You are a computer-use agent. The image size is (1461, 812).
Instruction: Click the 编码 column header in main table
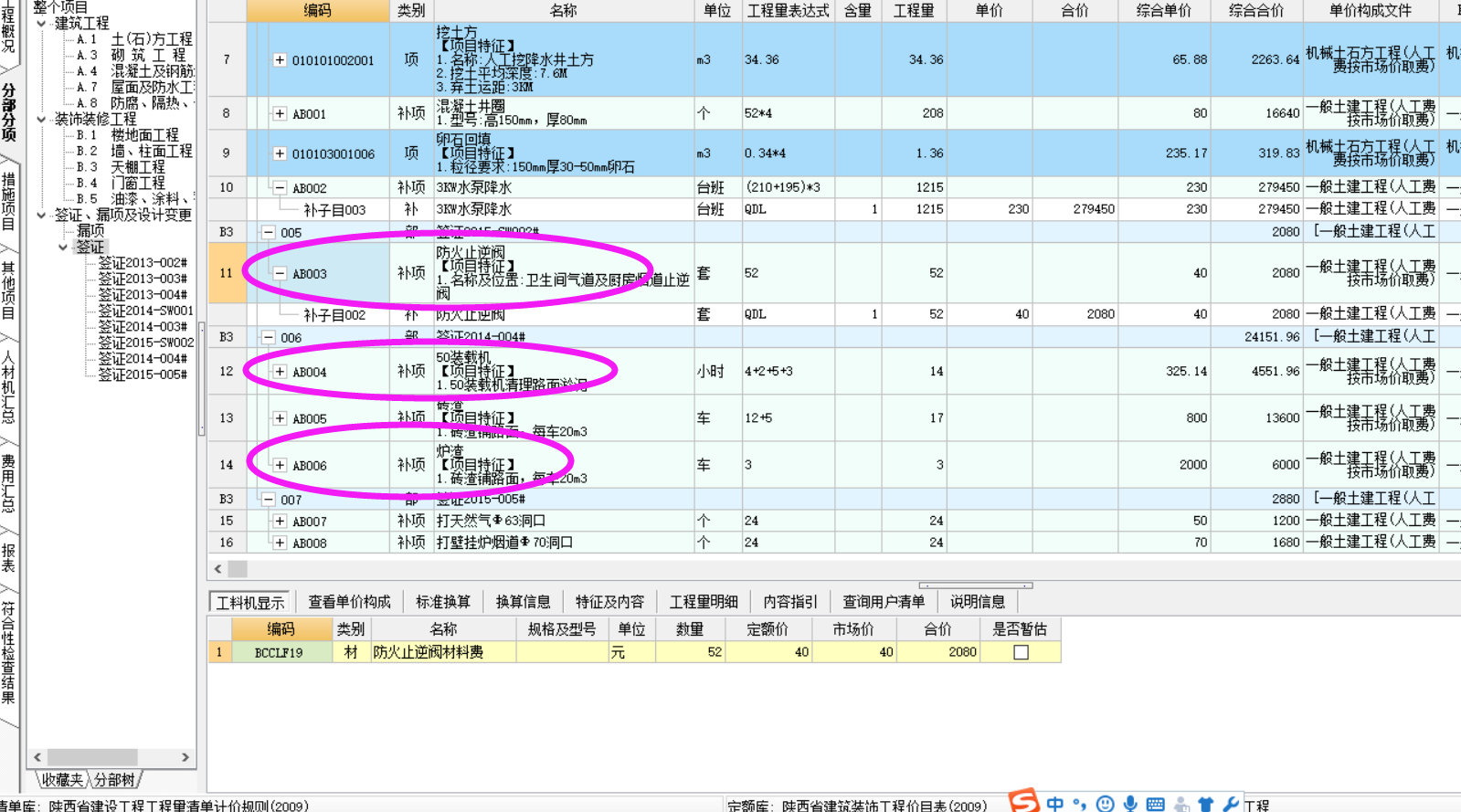(318, 11)
